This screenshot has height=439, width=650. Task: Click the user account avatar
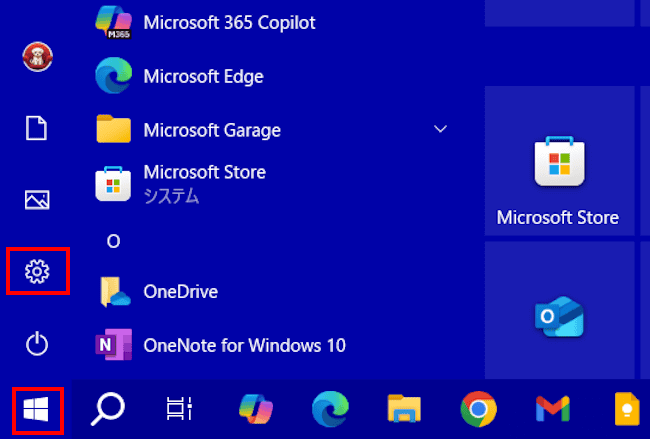tap(37, 57)
